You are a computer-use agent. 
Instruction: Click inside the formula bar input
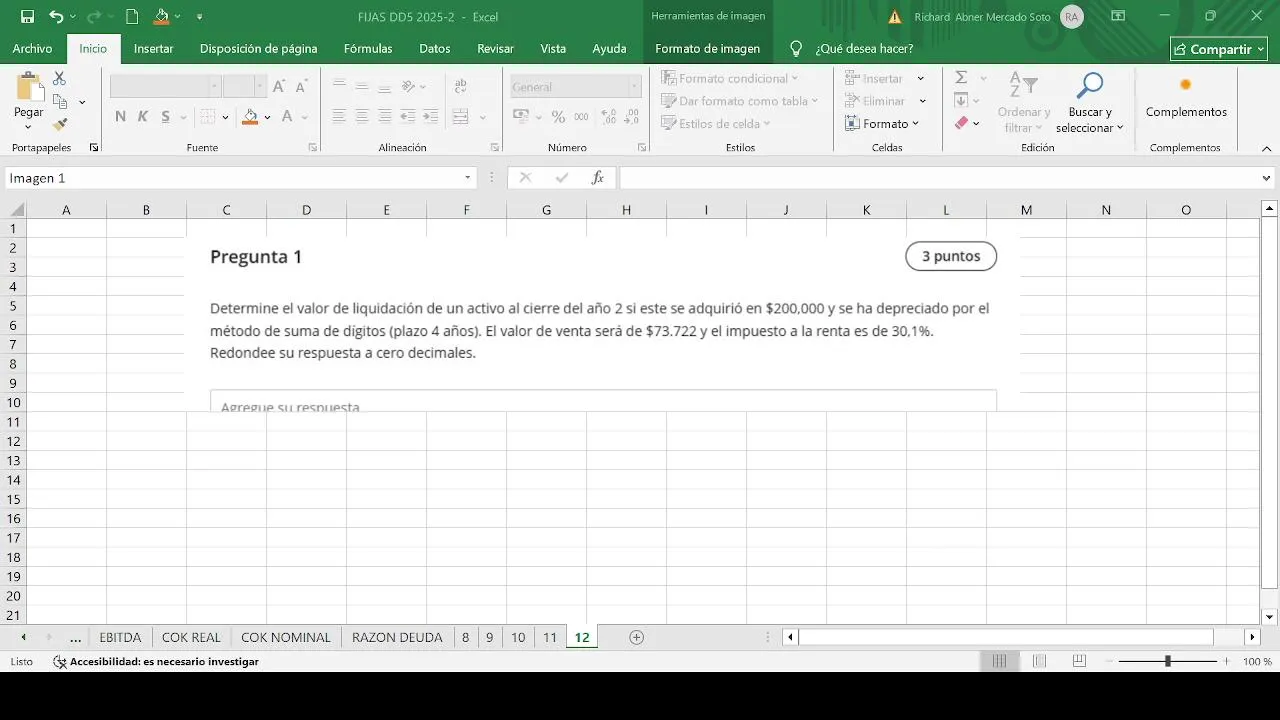pyautogui.click(x=939, y=178)
